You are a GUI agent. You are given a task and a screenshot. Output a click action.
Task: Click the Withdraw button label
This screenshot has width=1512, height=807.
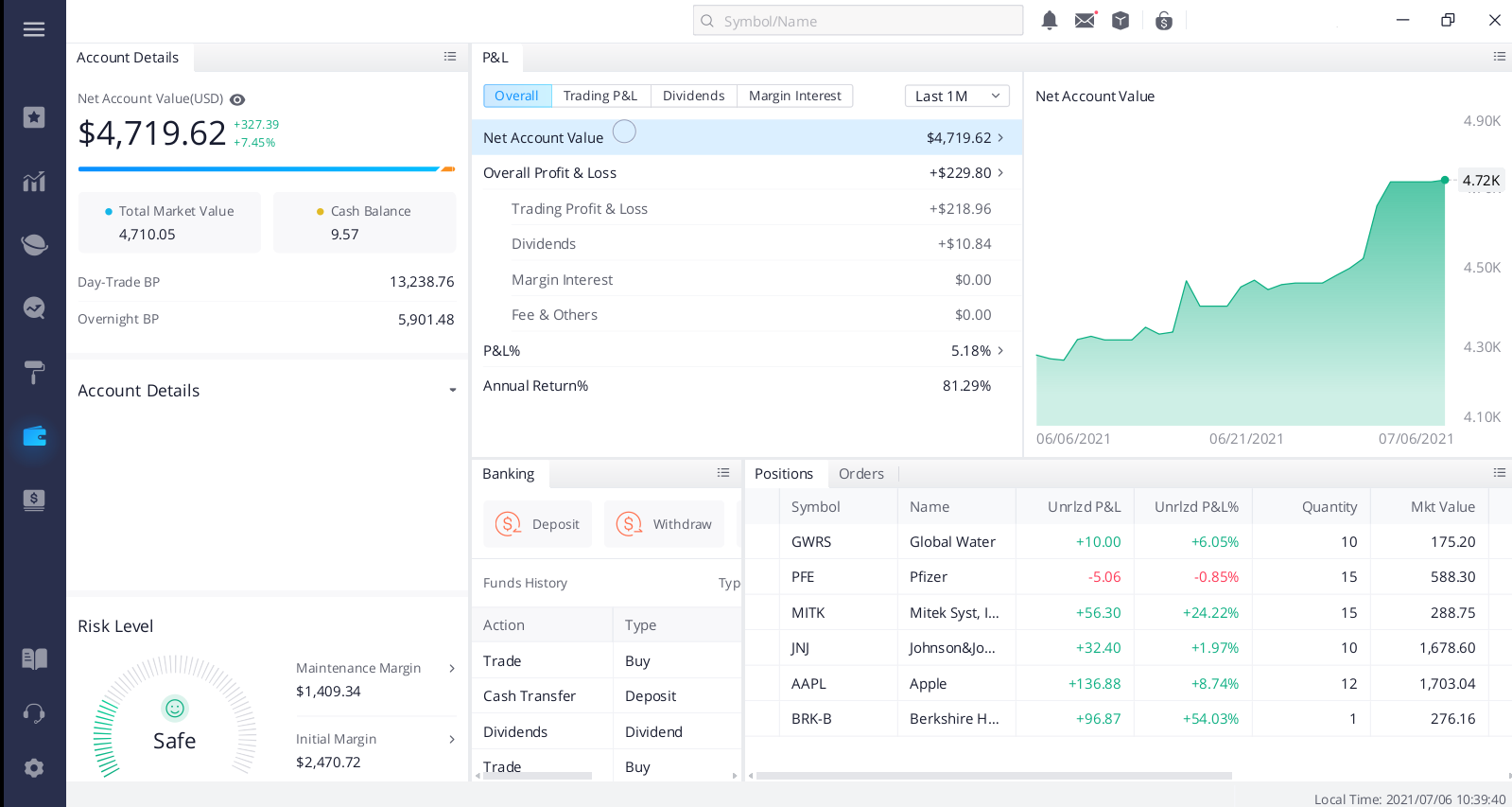coord(683,524)
